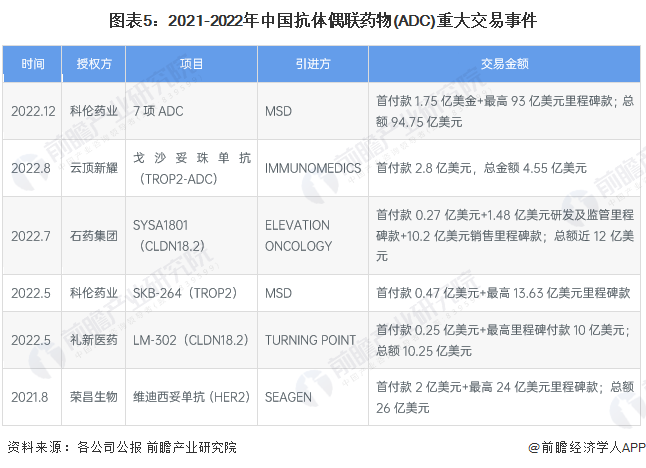Click the 资料来源 source line

pos(122,447)
